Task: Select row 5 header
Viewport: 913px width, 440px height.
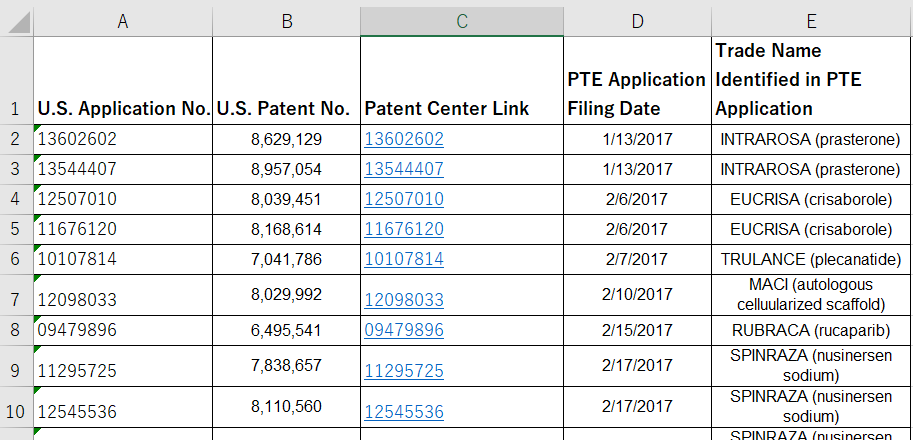Action: pos(16,229)
